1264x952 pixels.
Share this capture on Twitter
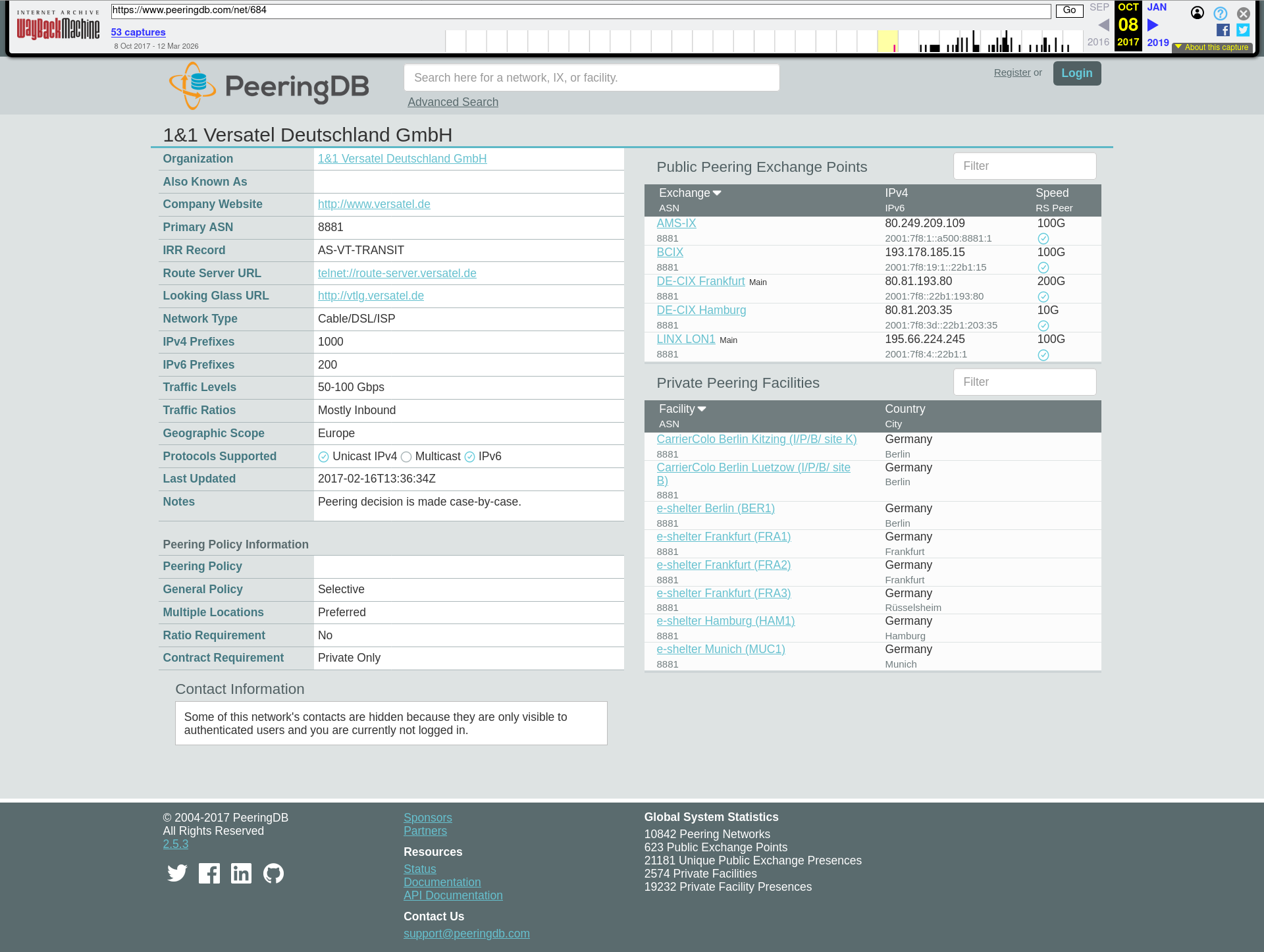pyautogui.click(x=1243, y=30)
